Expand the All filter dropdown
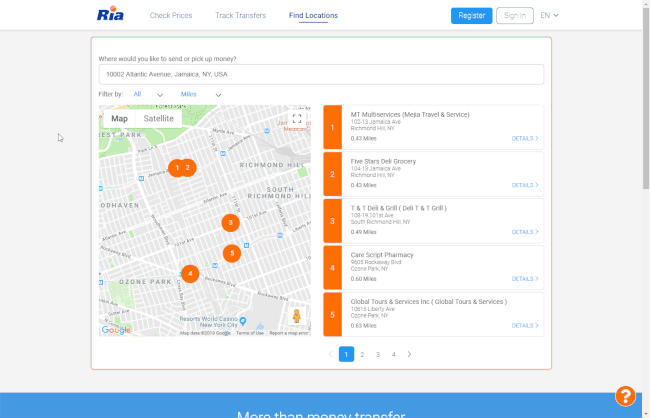 [148, 95]
